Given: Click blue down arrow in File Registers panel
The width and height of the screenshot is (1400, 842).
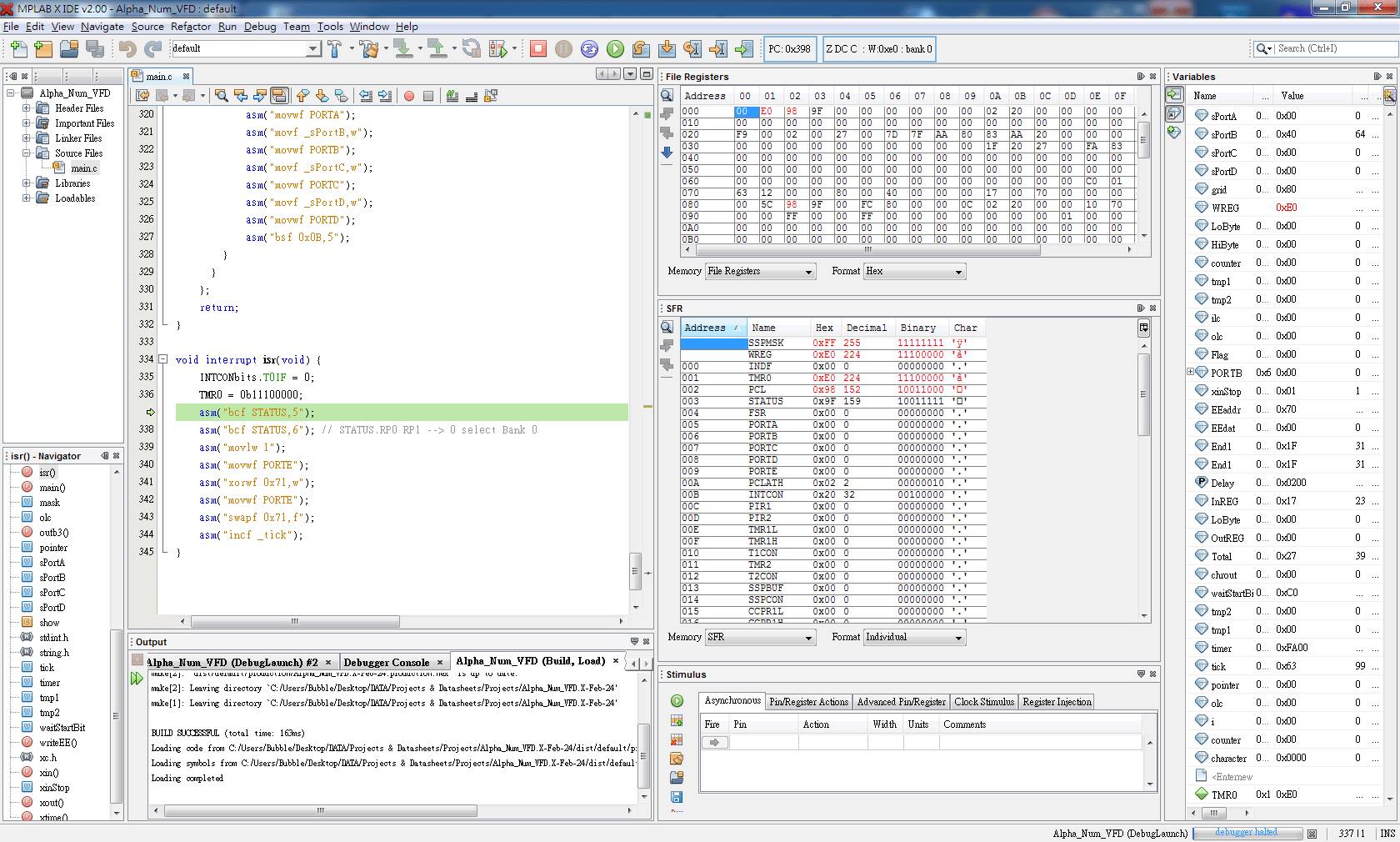Looking at the screenshot, I should tap(667, 153).
